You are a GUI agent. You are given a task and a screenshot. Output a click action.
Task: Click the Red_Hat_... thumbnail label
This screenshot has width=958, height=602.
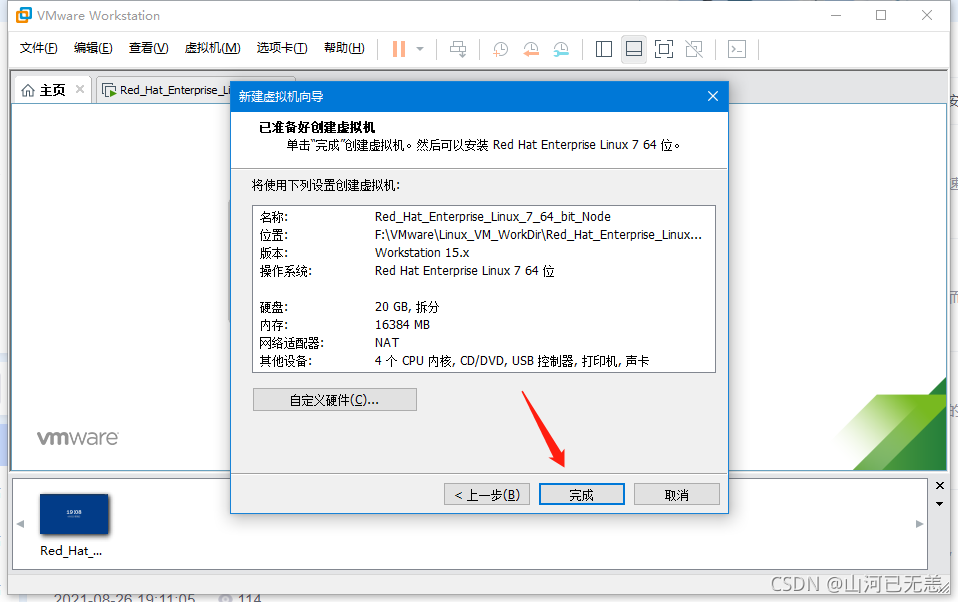(71, 551)
